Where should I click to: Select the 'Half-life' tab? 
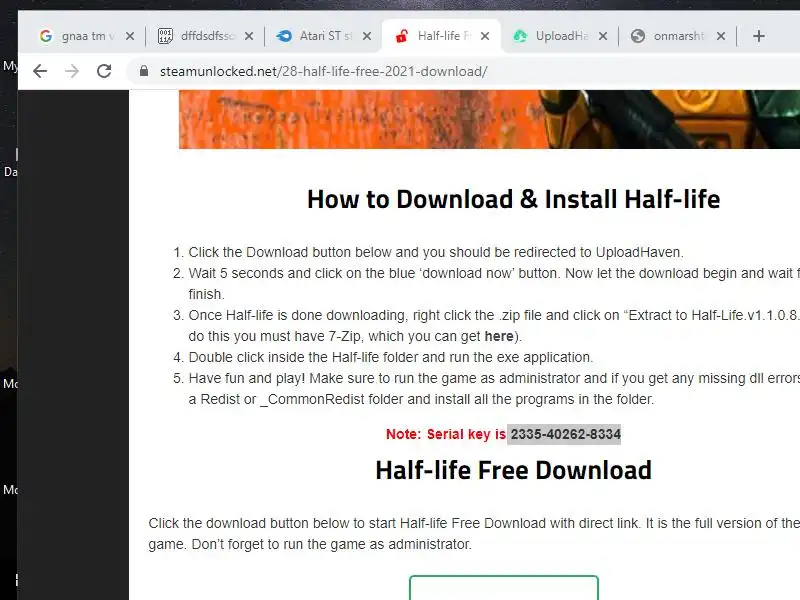(441, 36)
